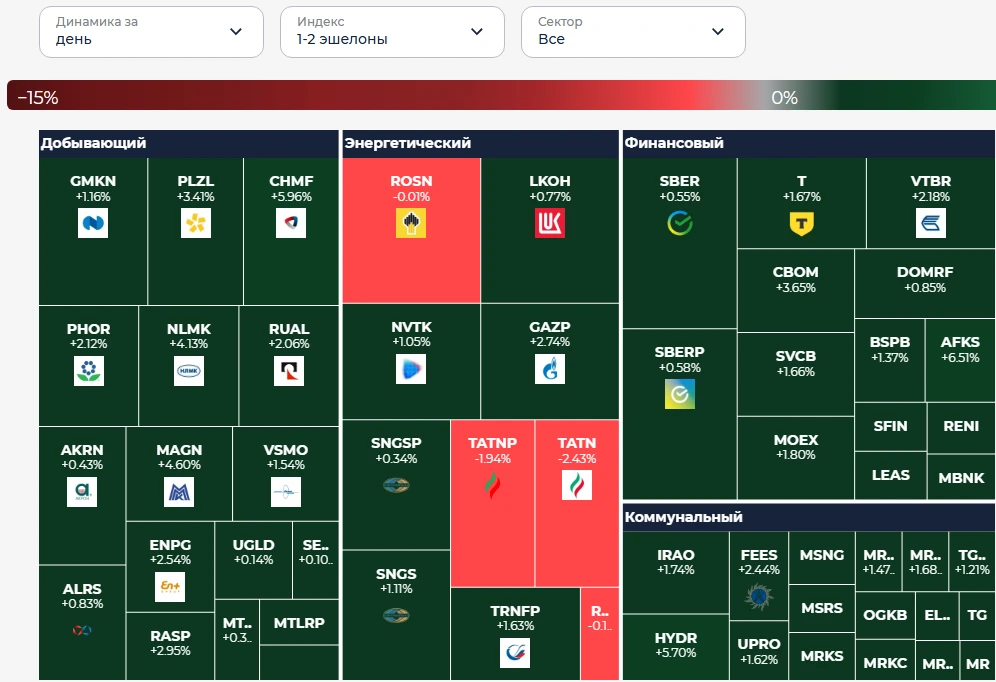This screenshot has width=996, height=682.
Task: Click the "-15%" label on the color scale
Action: tap(38, 98)
